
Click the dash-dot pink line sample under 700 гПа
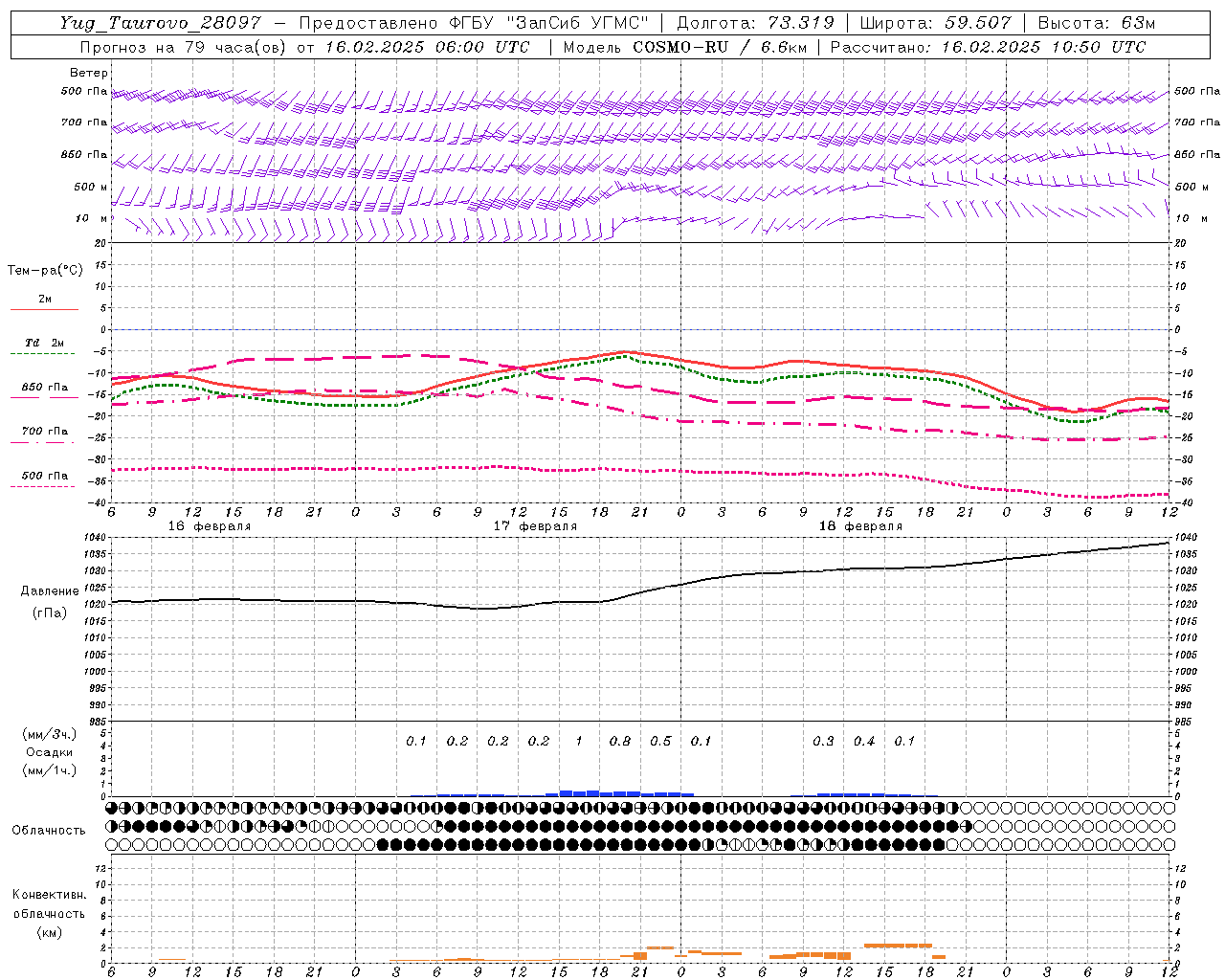tap(42, 442)
